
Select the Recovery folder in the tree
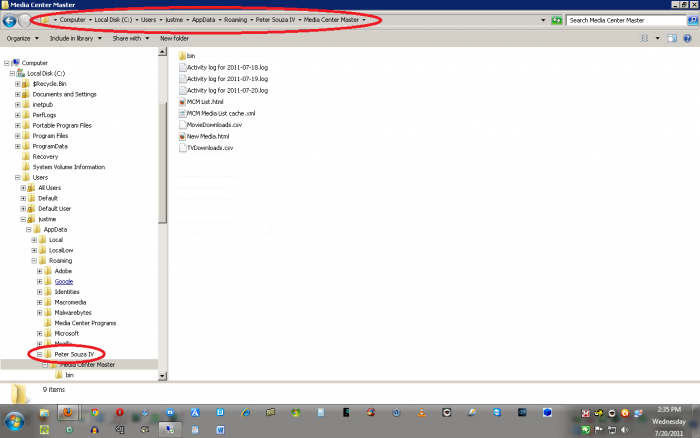pos(45,157)
